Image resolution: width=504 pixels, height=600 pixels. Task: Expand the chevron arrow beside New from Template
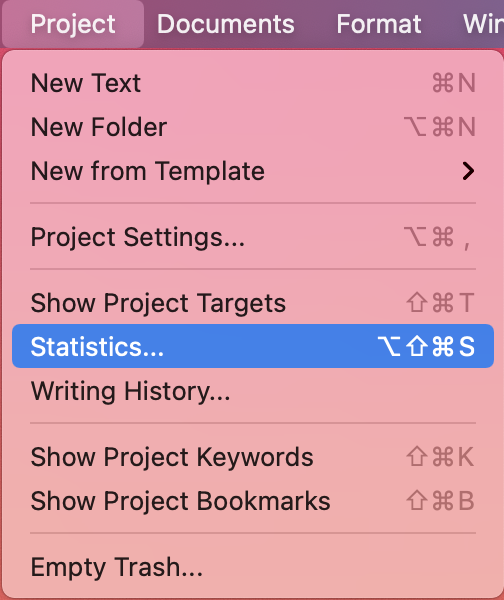(x=468, y=171)
